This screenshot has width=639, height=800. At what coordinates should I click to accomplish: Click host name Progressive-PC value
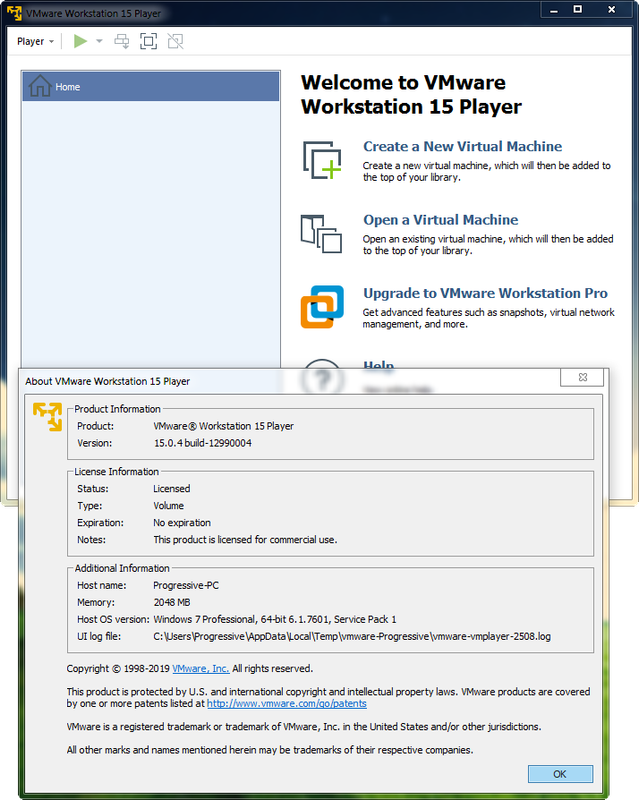pos(186,585)
